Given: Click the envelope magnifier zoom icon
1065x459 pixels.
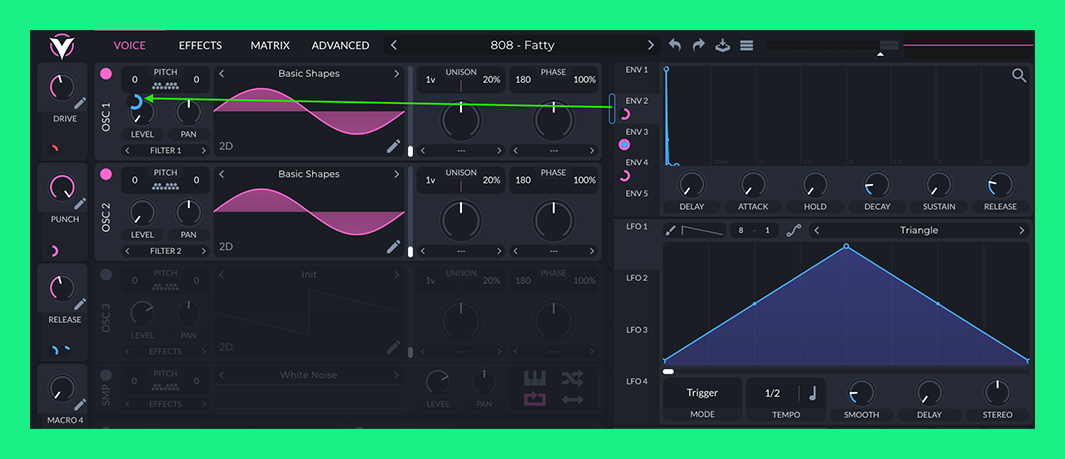Looking at the screenshot, I should click(x=1019, y=75).
